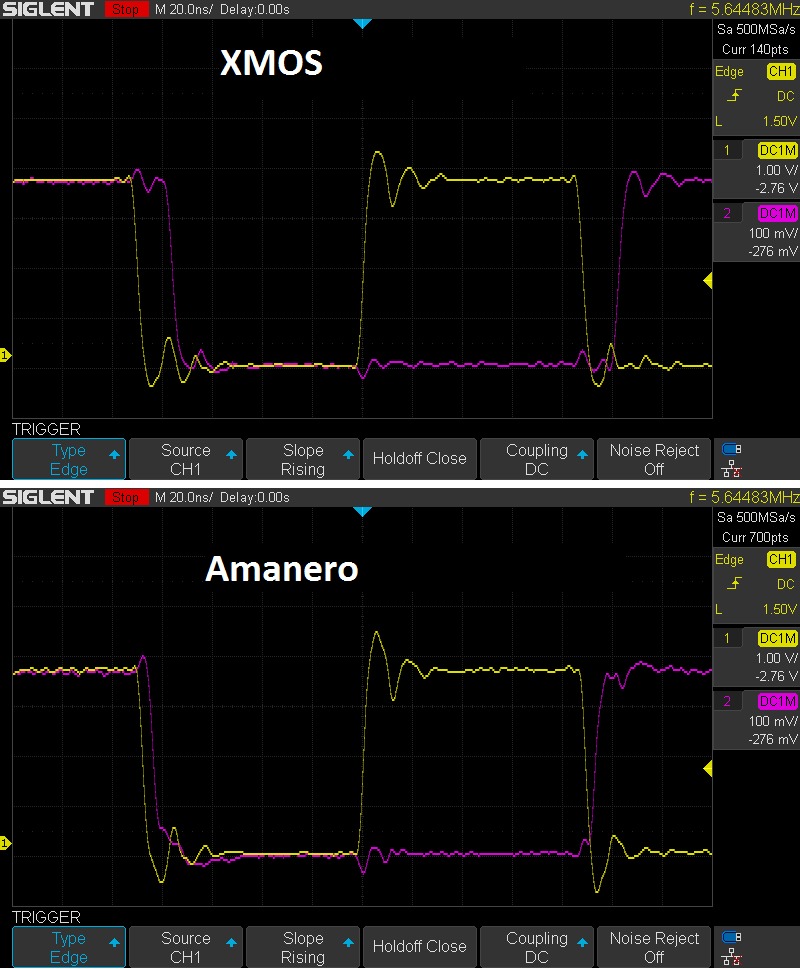Click the Sa 500MSa/s readout in the Amanero capture
The width and height of the screenshot is (800, 969).
click(756, 517)
